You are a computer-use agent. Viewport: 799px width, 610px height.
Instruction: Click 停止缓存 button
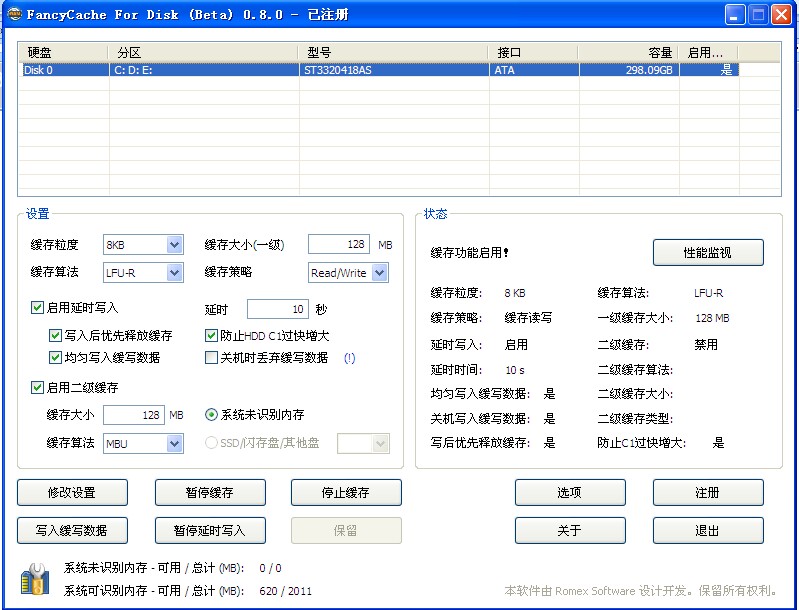(x=346, y=492)
